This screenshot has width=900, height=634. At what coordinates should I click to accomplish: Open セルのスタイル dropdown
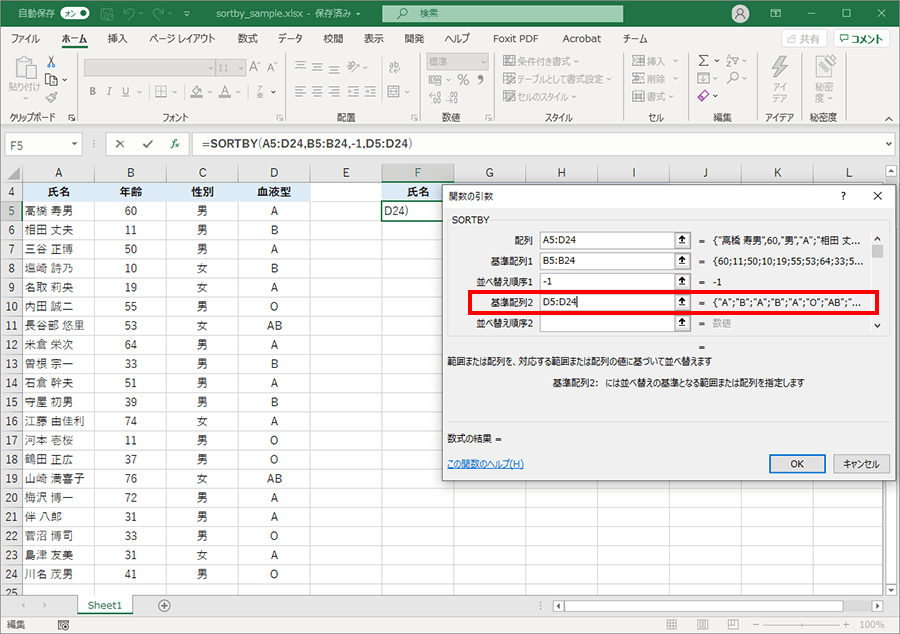pyautogui.click(x=540, y=96)
